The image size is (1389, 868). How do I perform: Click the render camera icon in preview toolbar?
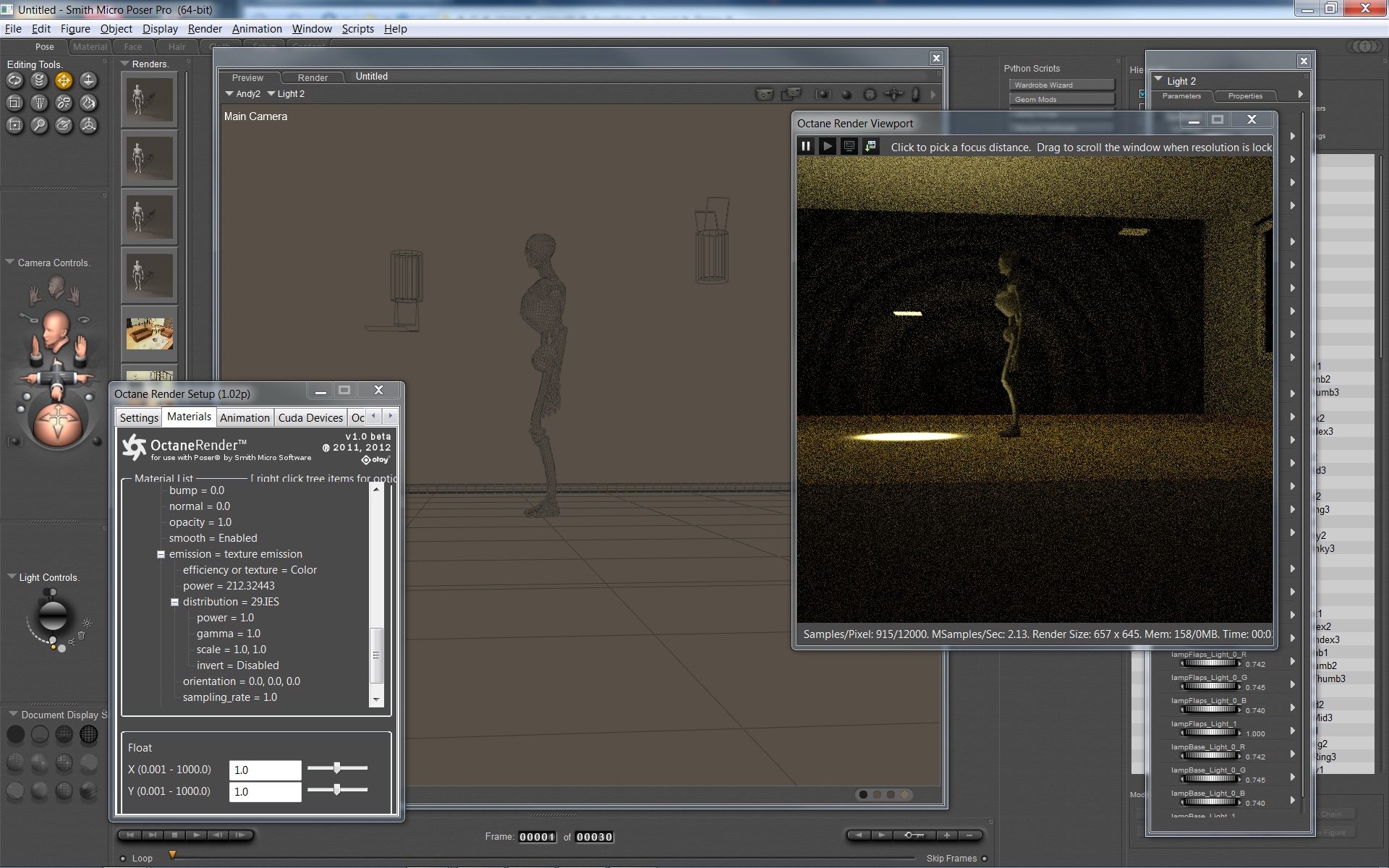pos(764,94)
